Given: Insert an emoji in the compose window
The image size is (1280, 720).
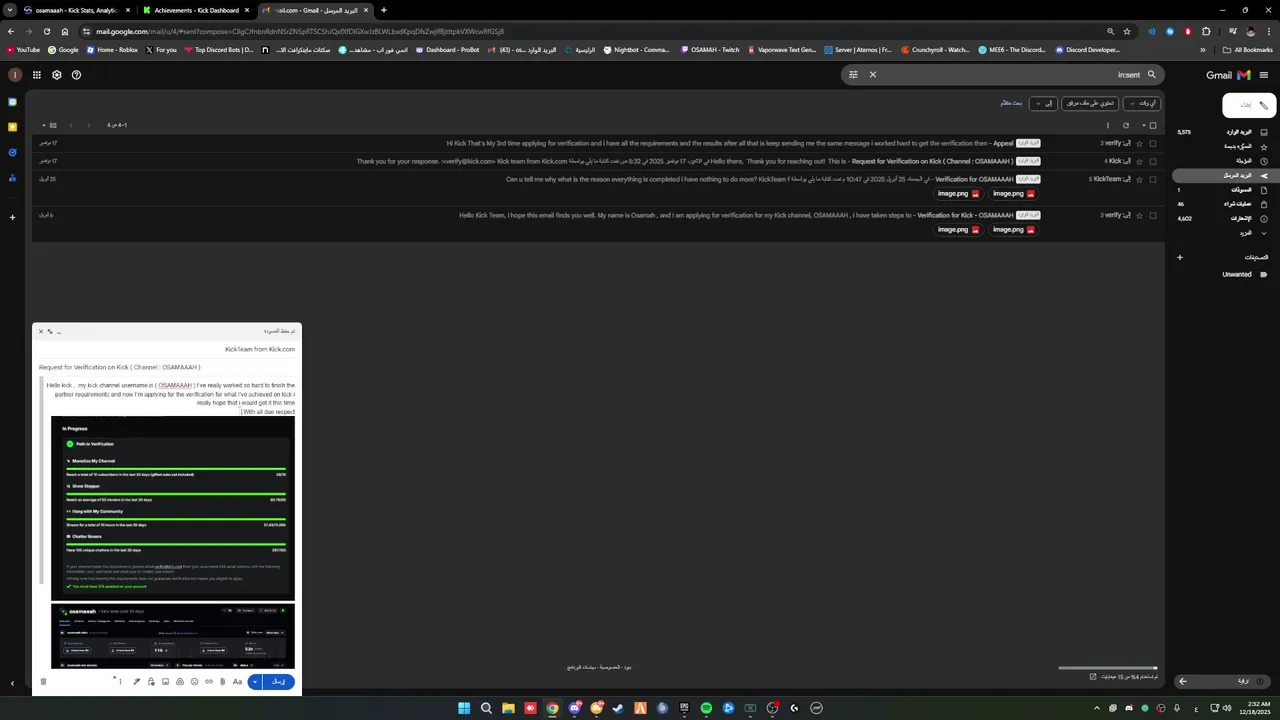Looking at the screenshot, I should pos(194,682).
